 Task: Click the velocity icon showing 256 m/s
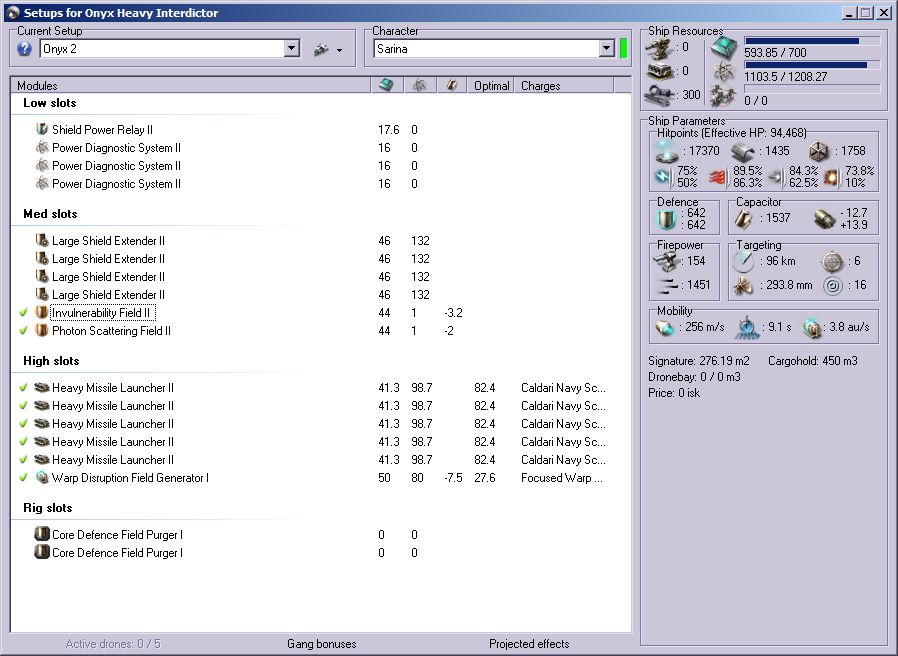click(x=665, y=328)
